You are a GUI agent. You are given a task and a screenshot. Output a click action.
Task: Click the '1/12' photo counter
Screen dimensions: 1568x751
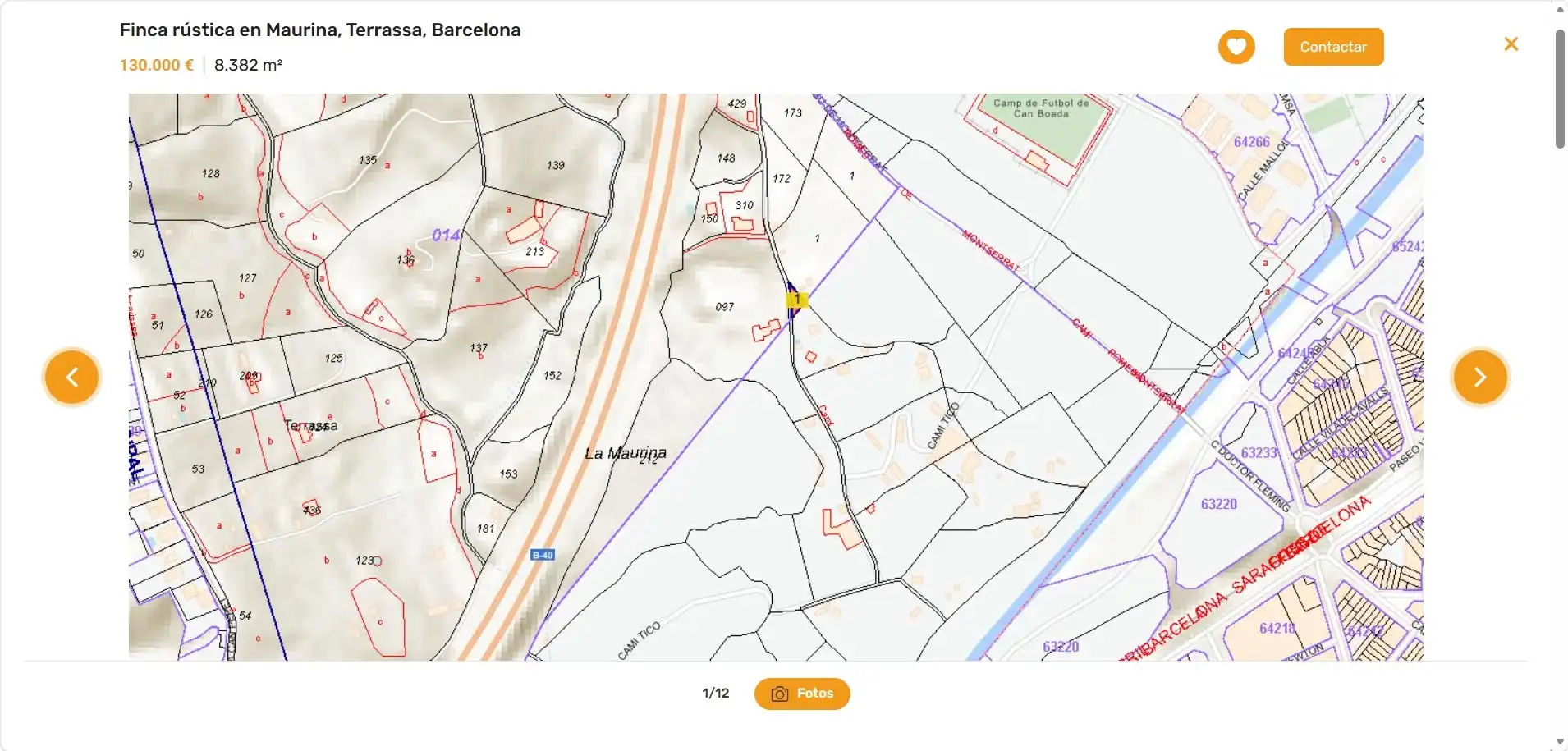[x=716, y=694]
